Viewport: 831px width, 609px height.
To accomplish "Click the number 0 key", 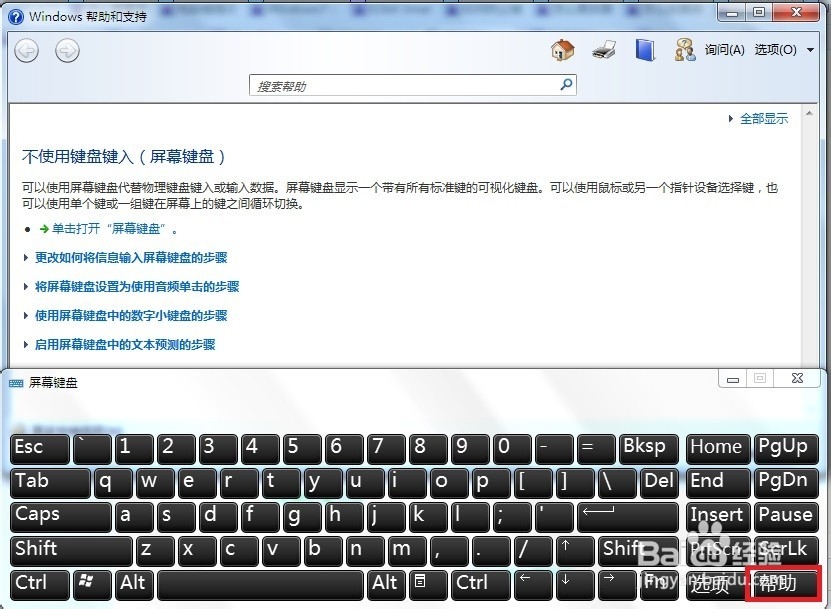I will coord(512,449).
